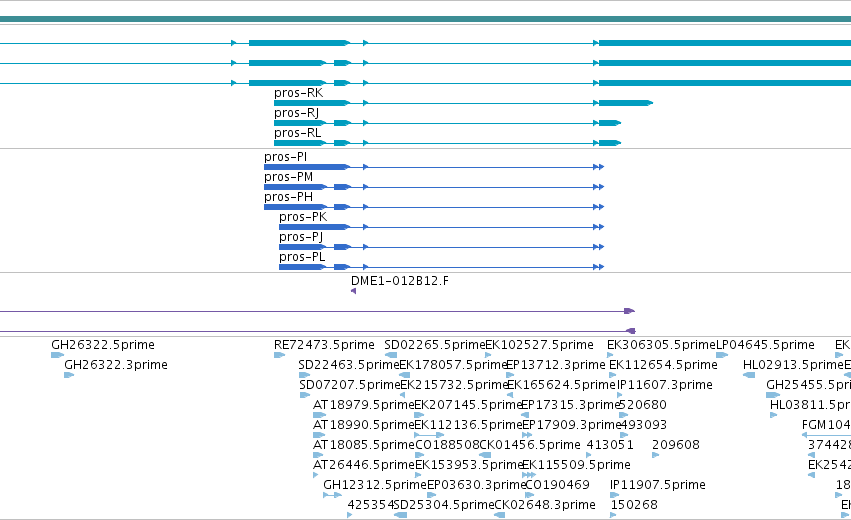851x520 pixels.
Task: Open the HL02913.5prime EST label
Action: pyautogui.click(x=793, y=365)
